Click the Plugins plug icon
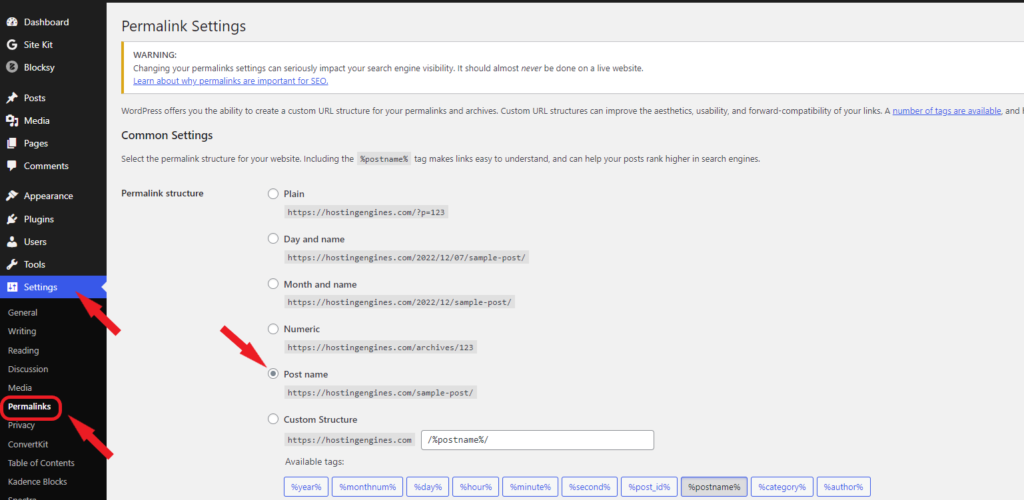1024x500 pixels. point(12,219)
